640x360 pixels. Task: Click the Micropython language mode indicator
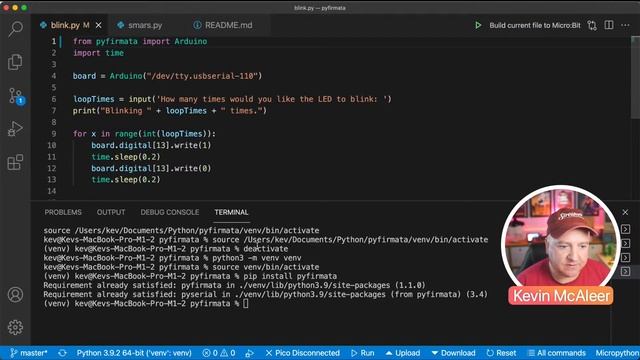[617, 353]
